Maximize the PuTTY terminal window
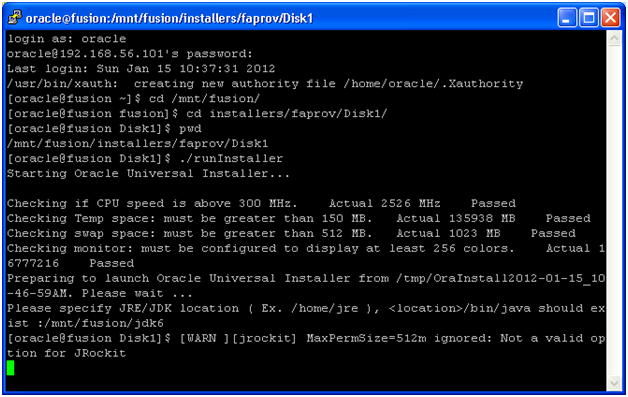 [589, 18]
